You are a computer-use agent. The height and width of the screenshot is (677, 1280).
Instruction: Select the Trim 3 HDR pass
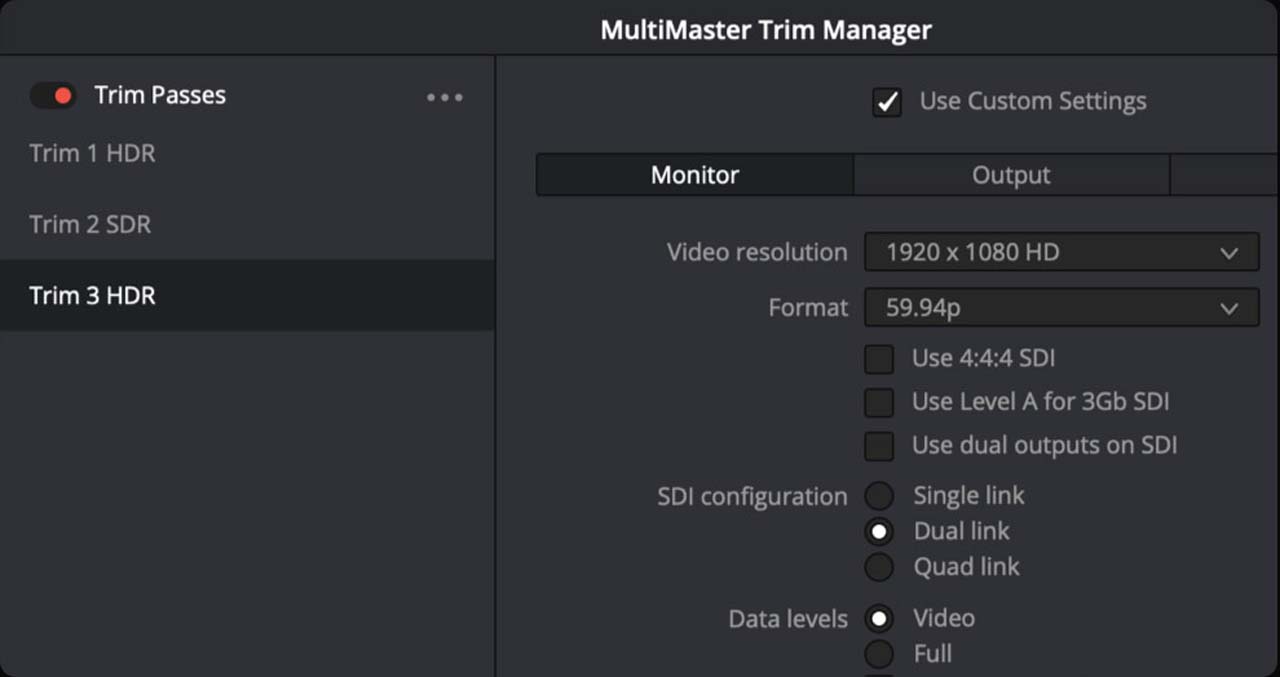[x=247, y=296]
